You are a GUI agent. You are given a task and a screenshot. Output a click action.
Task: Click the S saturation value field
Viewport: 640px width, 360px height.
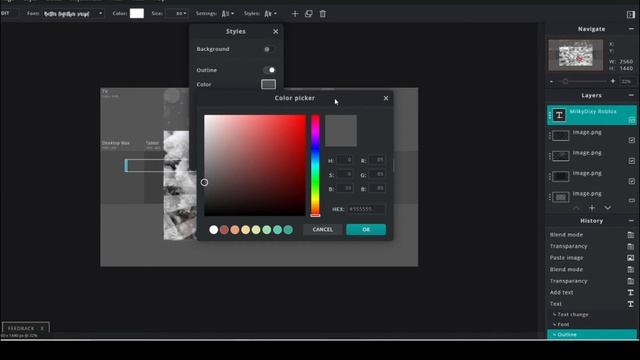(x=344, y=174)
